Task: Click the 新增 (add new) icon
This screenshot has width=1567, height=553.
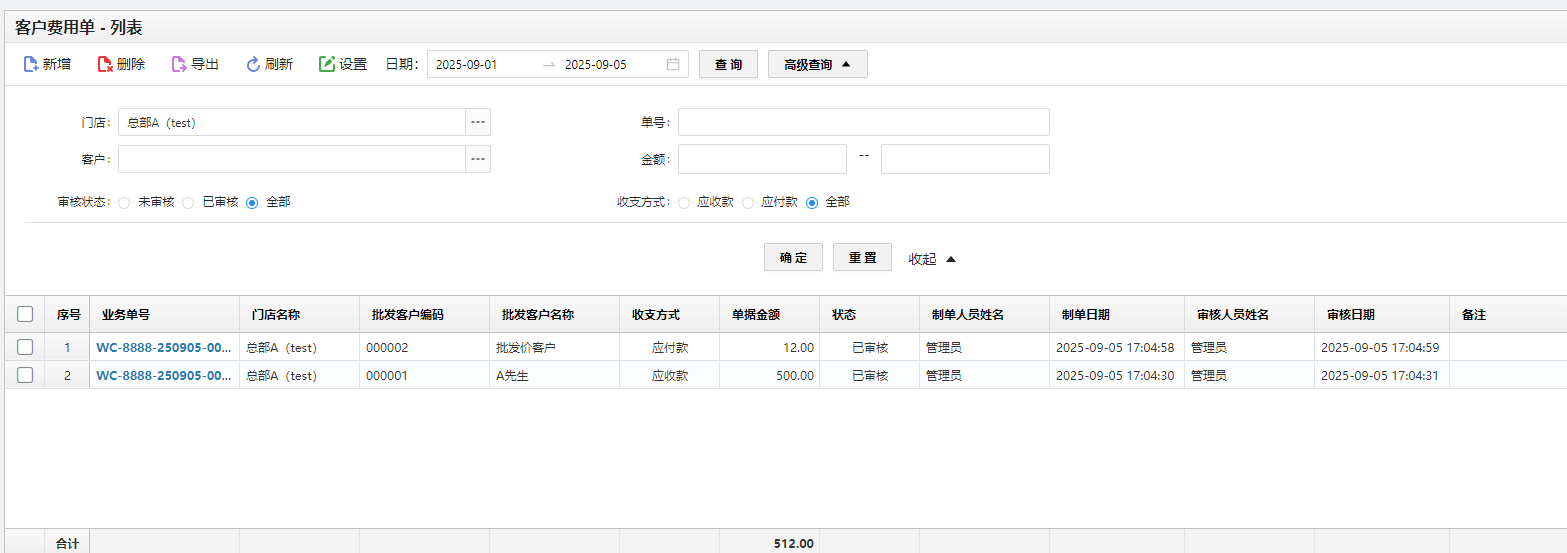Action: click(31, 64)
